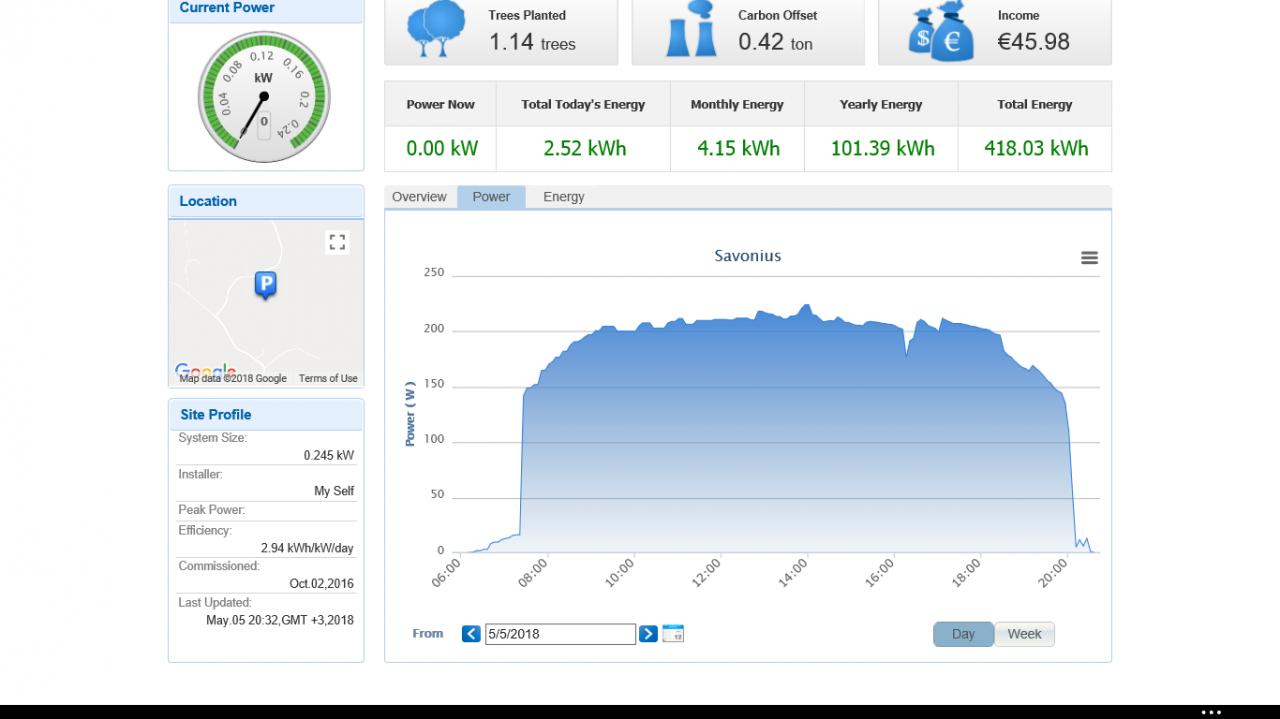
Task: Click the 418.03 kWh total energy value
Action: tap(1036, 148)
